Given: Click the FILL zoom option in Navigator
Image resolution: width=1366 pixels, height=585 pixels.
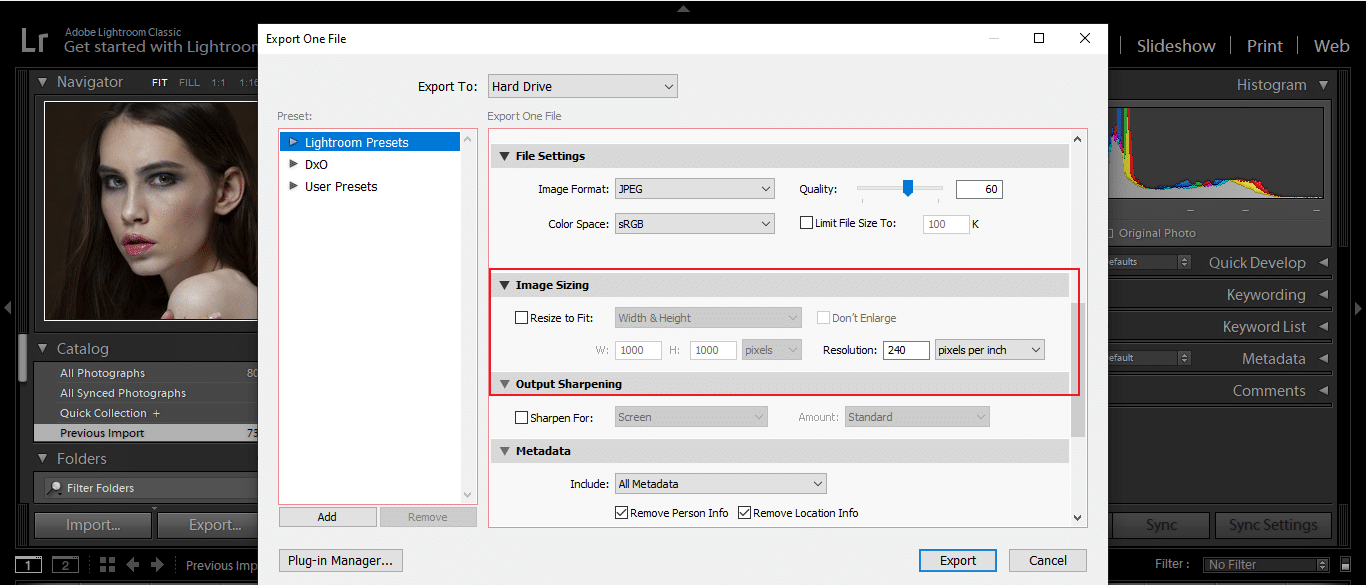Looking at the screenshot, I should [x=189, y=82].
